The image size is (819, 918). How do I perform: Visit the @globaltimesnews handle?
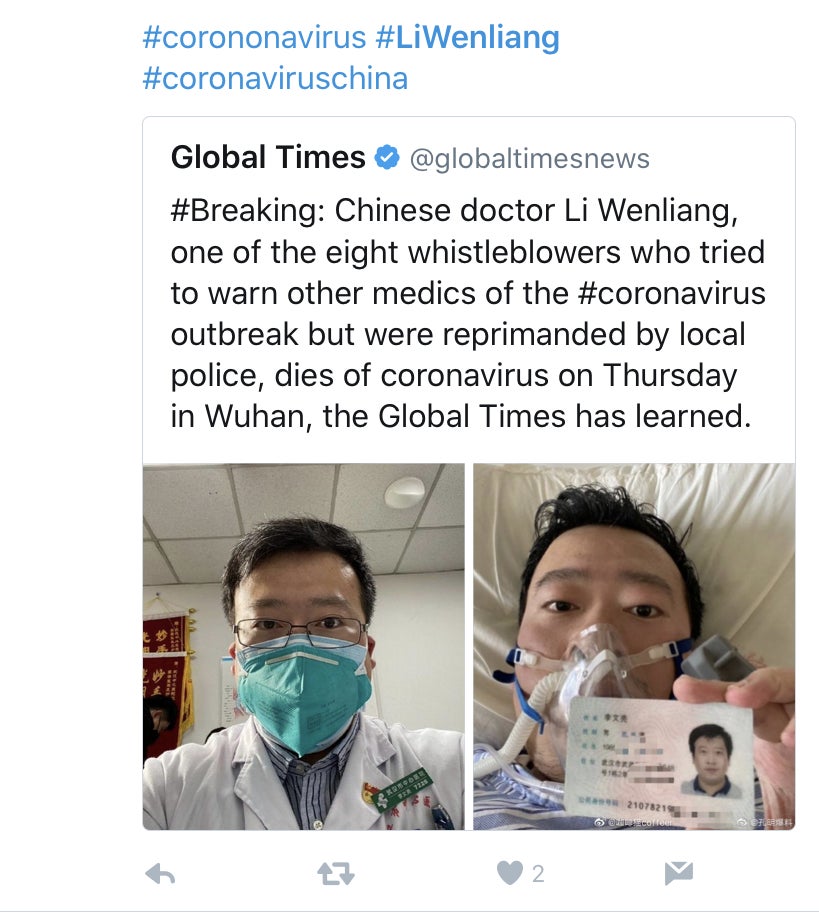(x=530, y=159)
